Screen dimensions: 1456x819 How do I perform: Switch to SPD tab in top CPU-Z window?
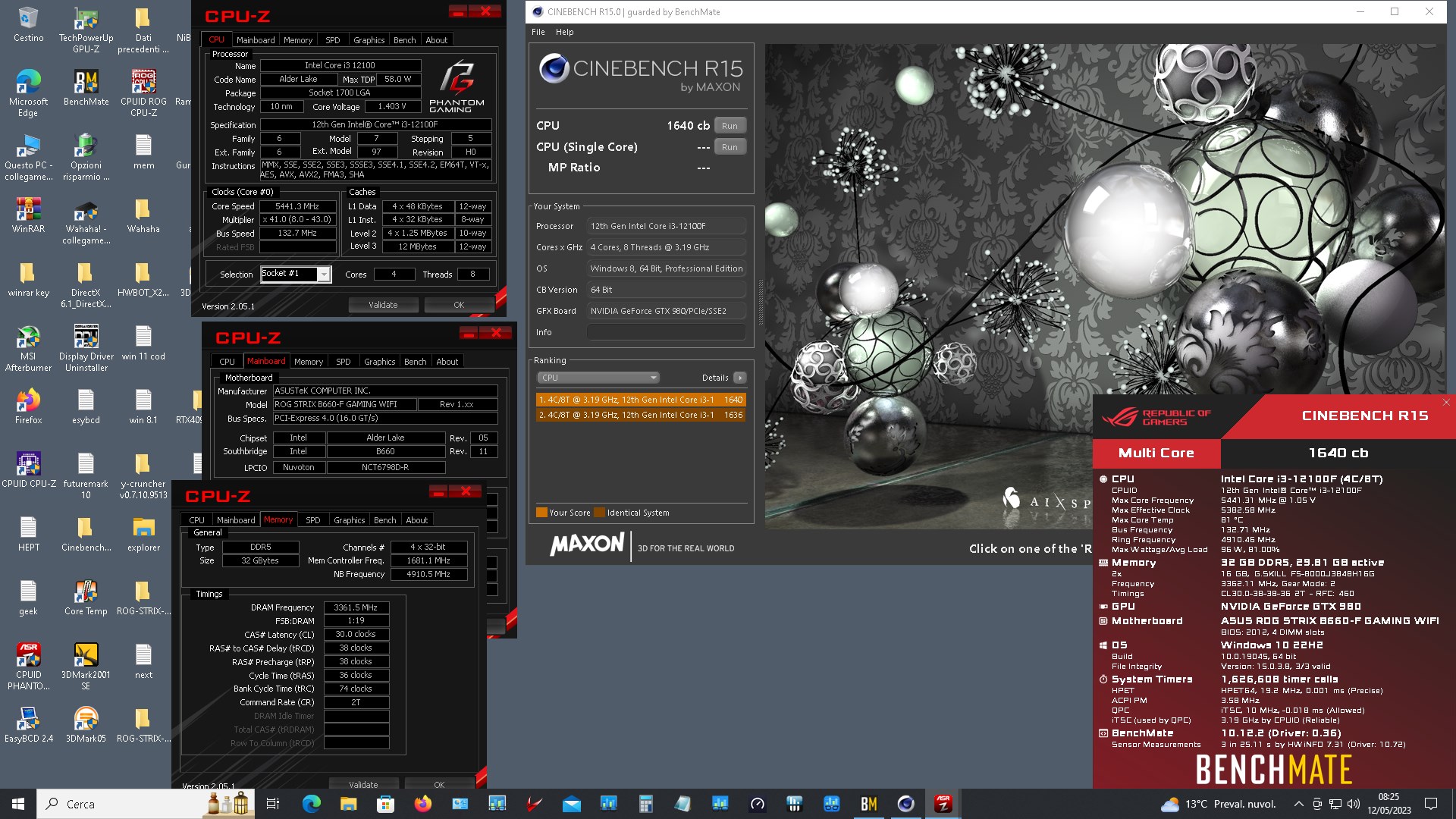coord(333,39)
